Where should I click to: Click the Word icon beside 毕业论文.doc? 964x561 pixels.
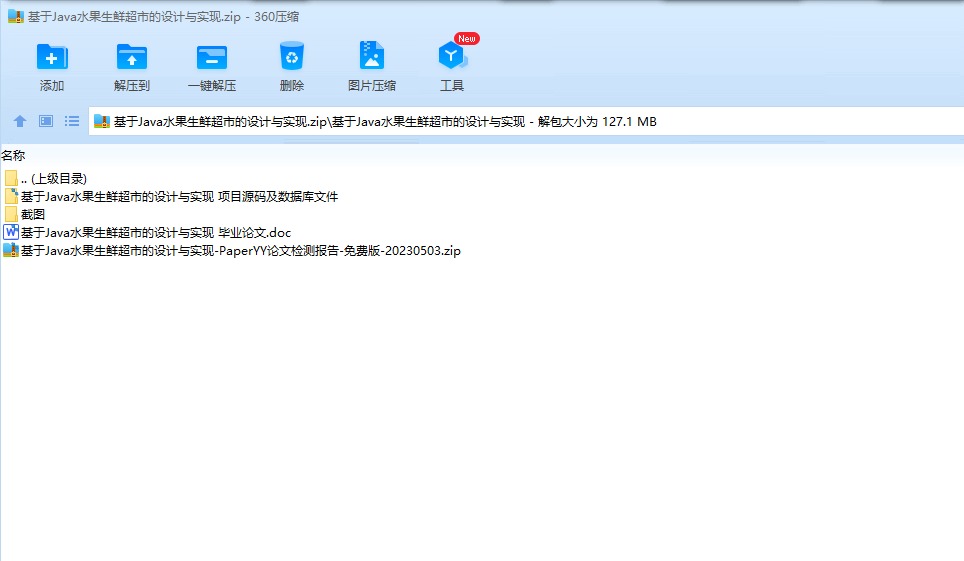pyautogui.click(x=11, y=232)
